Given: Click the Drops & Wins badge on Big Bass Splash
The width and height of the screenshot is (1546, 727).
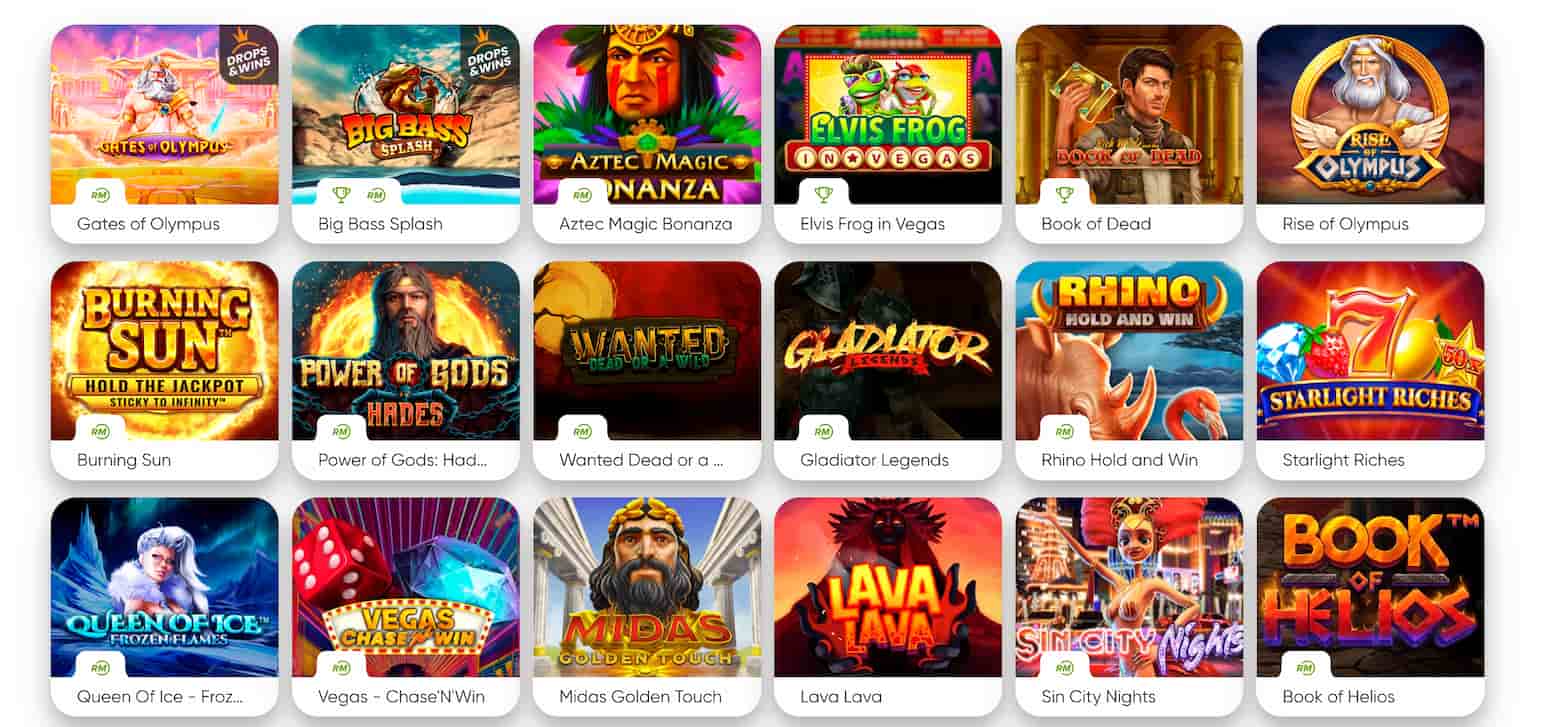Looking at the screenshot, I should pos(491,56).
